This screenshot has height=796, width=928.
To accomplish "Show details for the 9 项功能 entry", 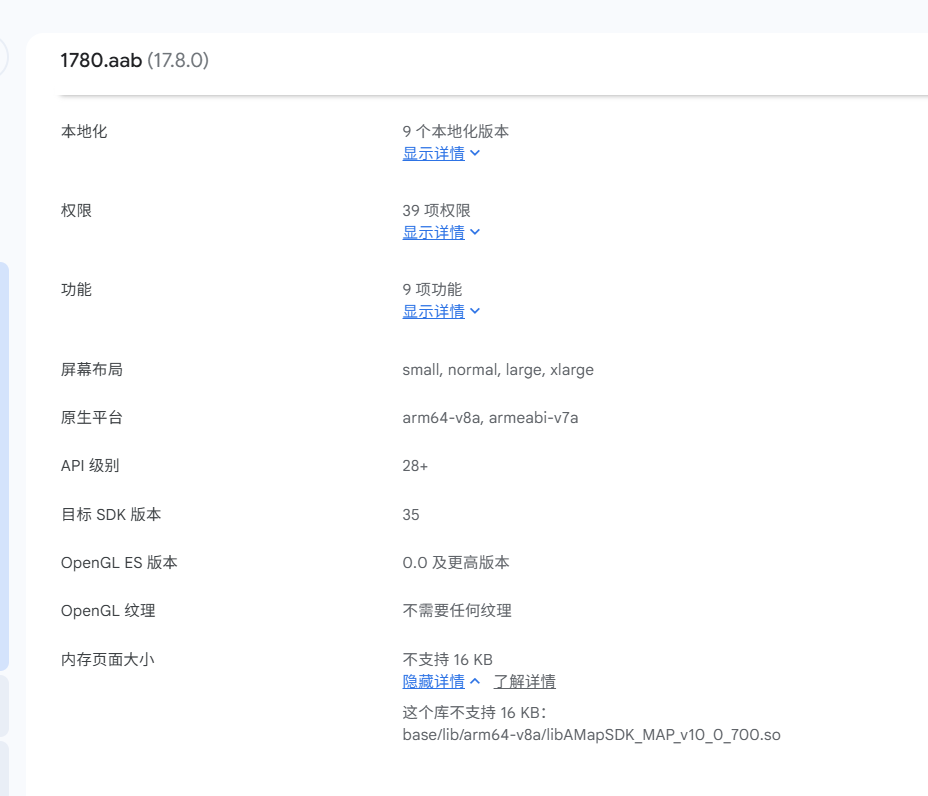I will click(x=435, y=311).
